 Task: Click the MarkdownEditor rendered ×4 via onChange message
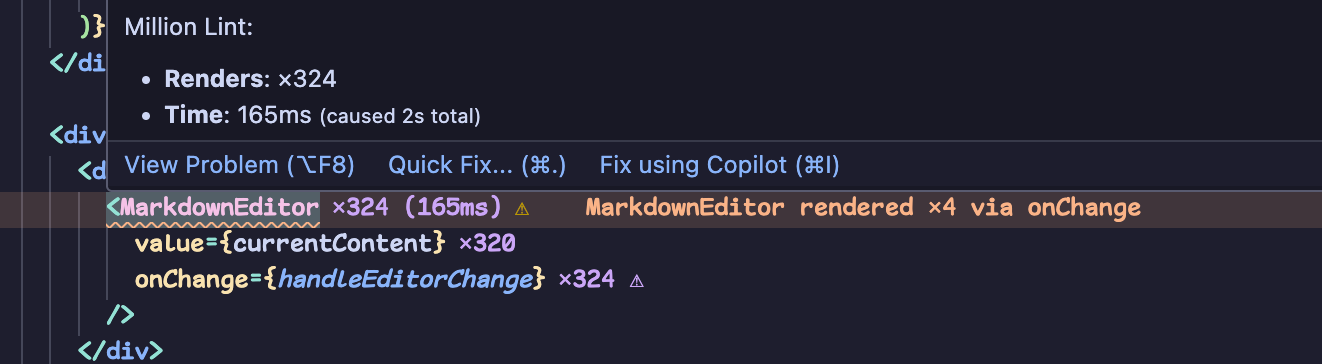click(863, 208)
